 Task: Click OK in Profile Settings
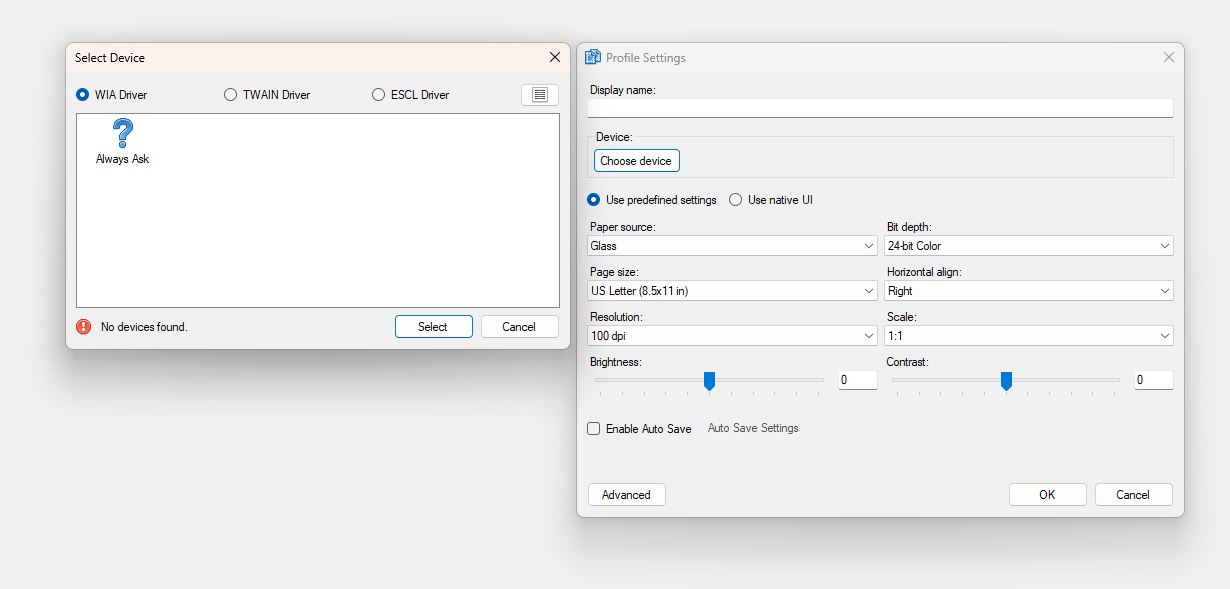tap(1047, 495)
